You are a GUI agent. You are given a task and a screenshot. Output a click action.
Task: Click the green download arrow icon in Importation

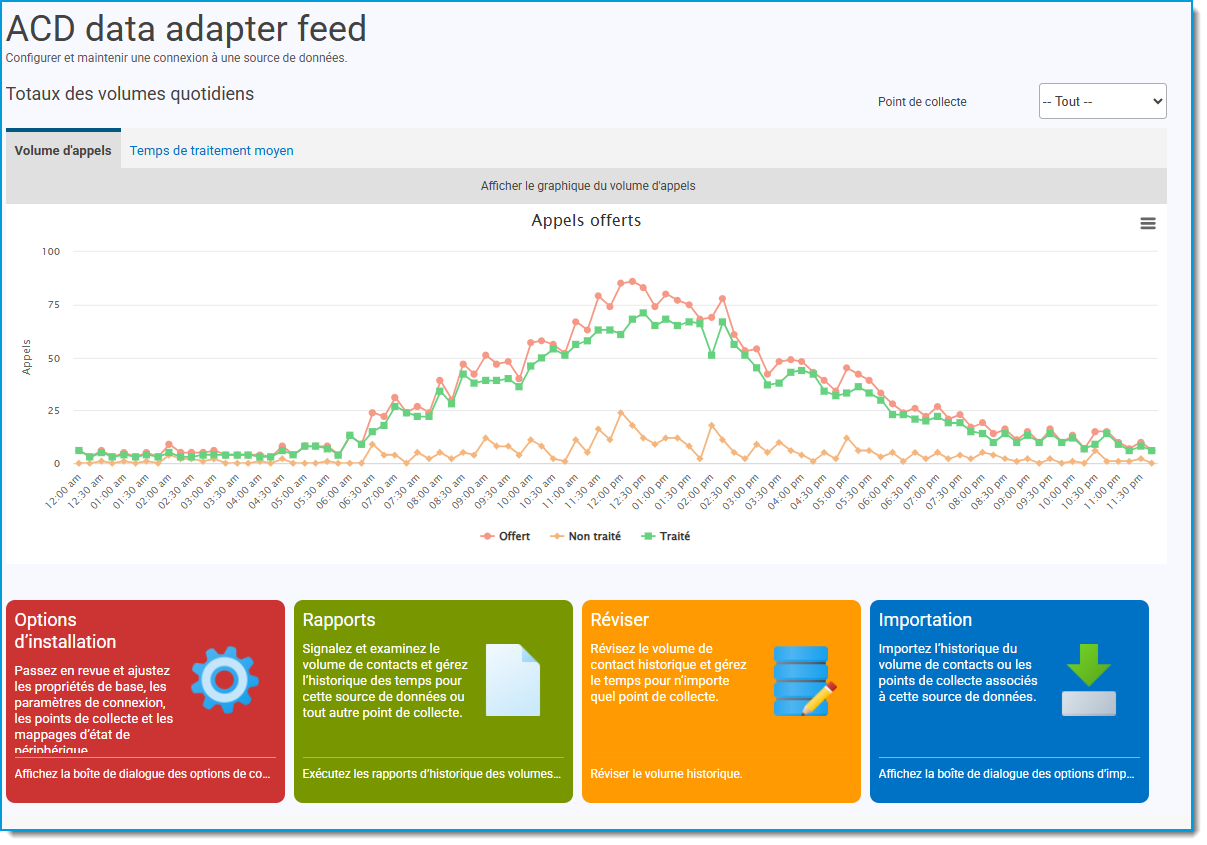coord(1089,680)
